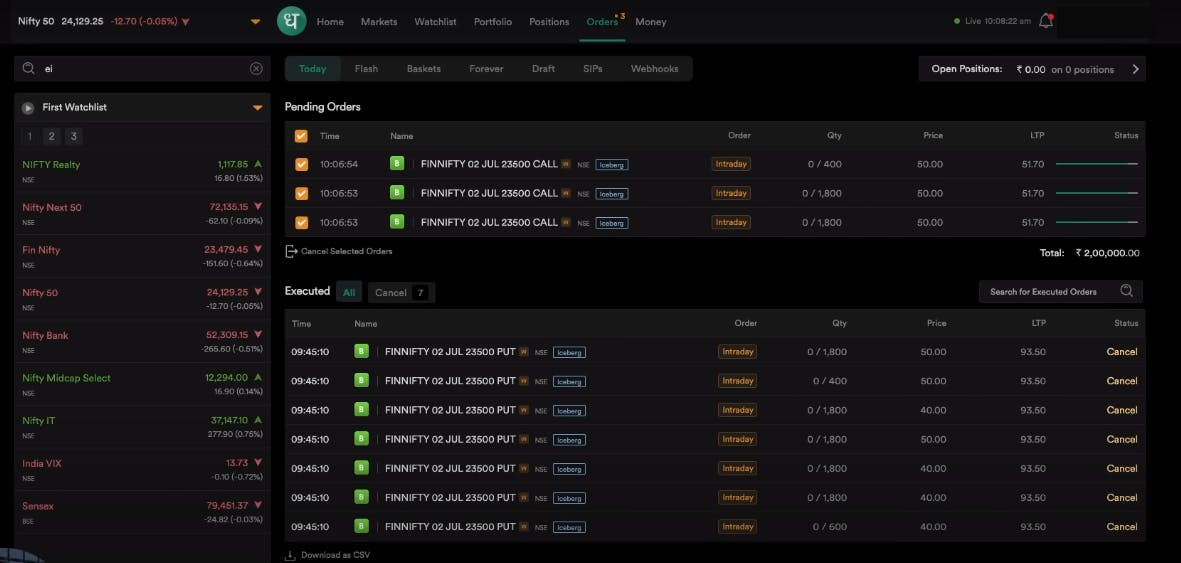
Task: Click the Cancel Selected Orders icon
Action: (291, 251)
